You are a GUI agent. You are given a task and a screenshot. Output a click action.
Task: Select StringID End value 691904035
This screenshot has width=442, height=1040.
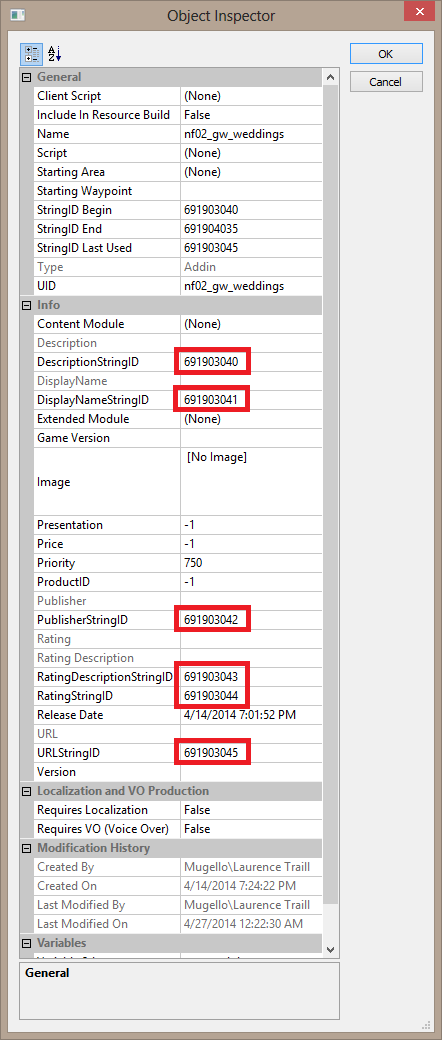coord(251,229)
